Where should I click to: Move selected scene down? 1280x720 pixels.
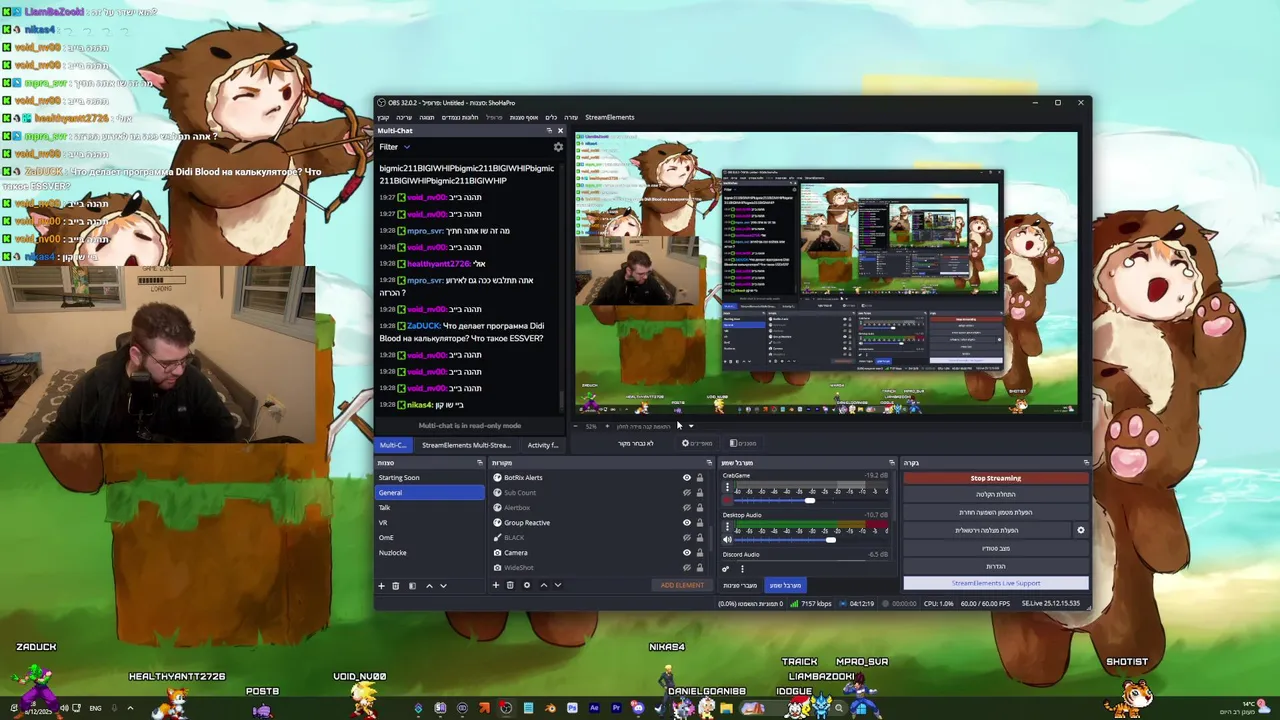coord(443,586)
